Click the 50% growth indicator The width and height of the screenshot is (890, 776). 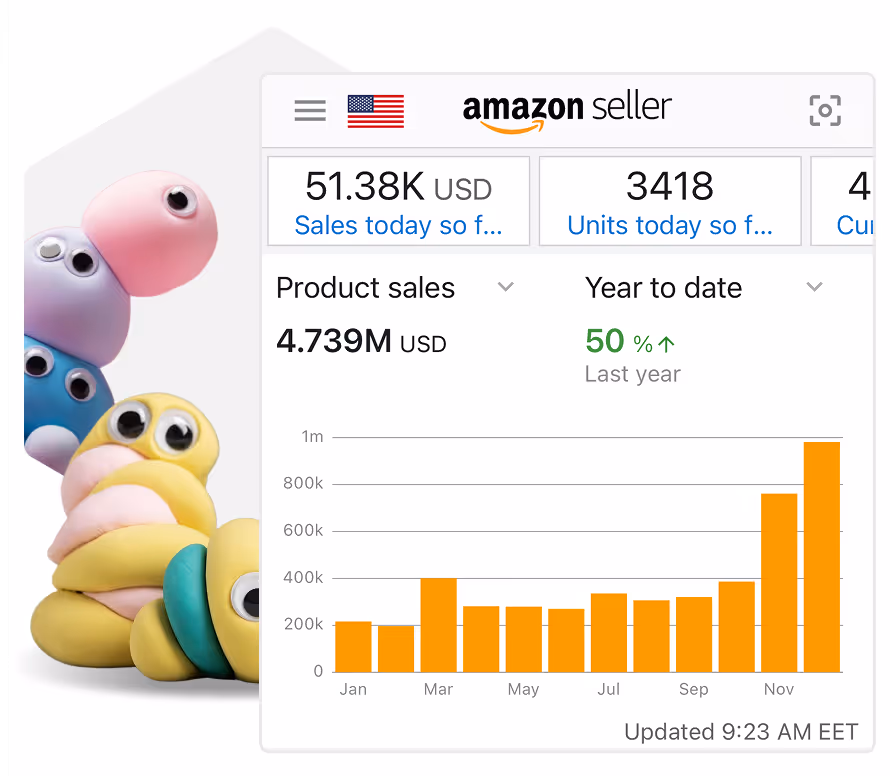[x=614, y=341]
